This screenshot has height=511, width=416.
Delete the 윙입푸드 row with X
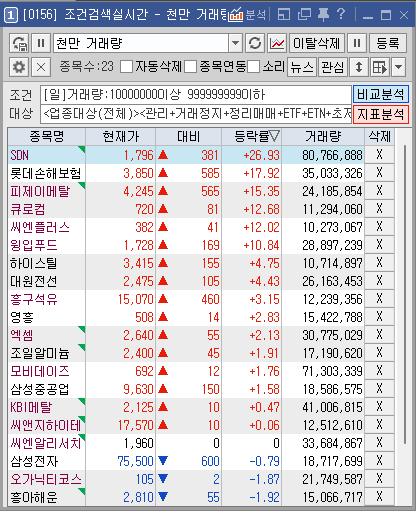click(x=379, y=245)
